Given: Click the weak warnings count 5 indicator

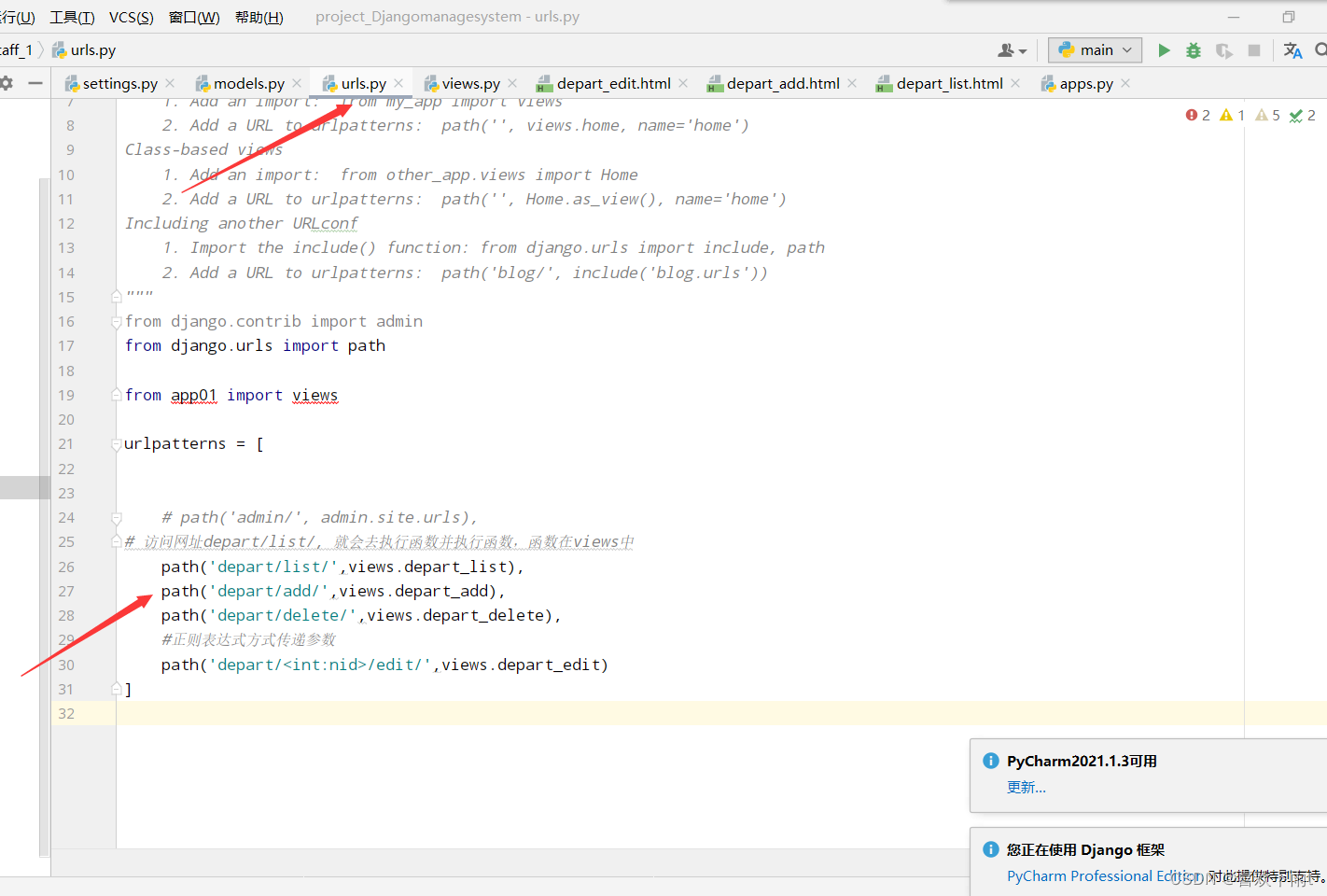Looking at the screenshot, I should pyautogui.click(x=1267, y=116).
